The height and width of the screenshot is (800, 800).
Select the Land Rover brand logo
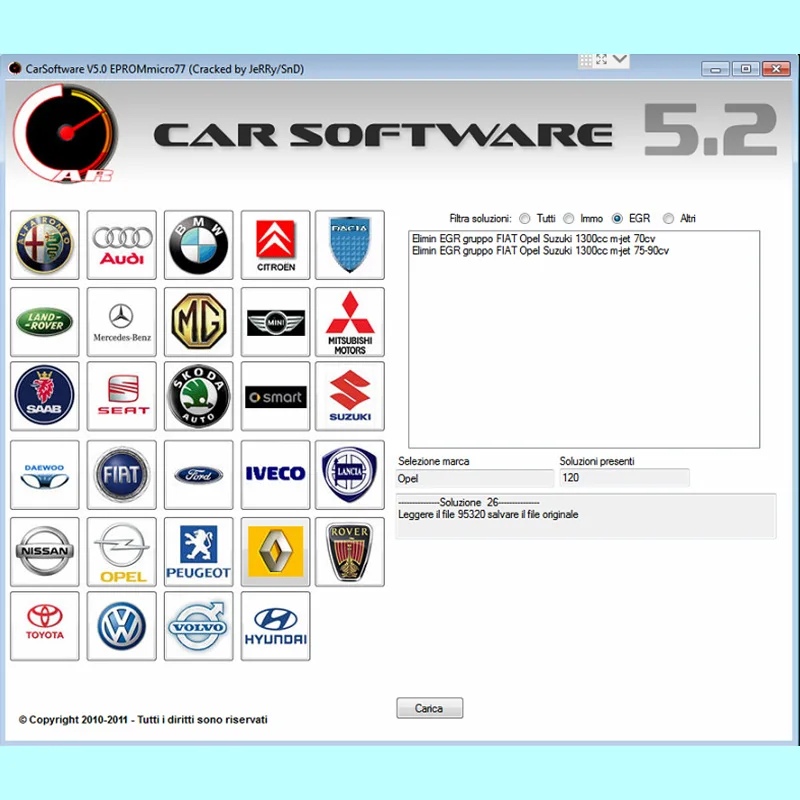point(45,321)
